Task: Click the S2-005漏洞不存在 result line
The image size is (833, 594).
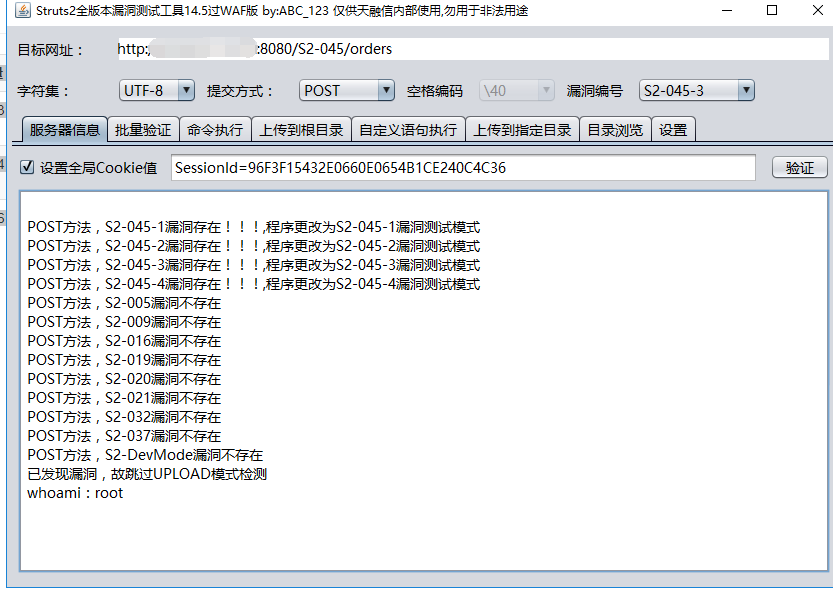Action: coord(124,303)
